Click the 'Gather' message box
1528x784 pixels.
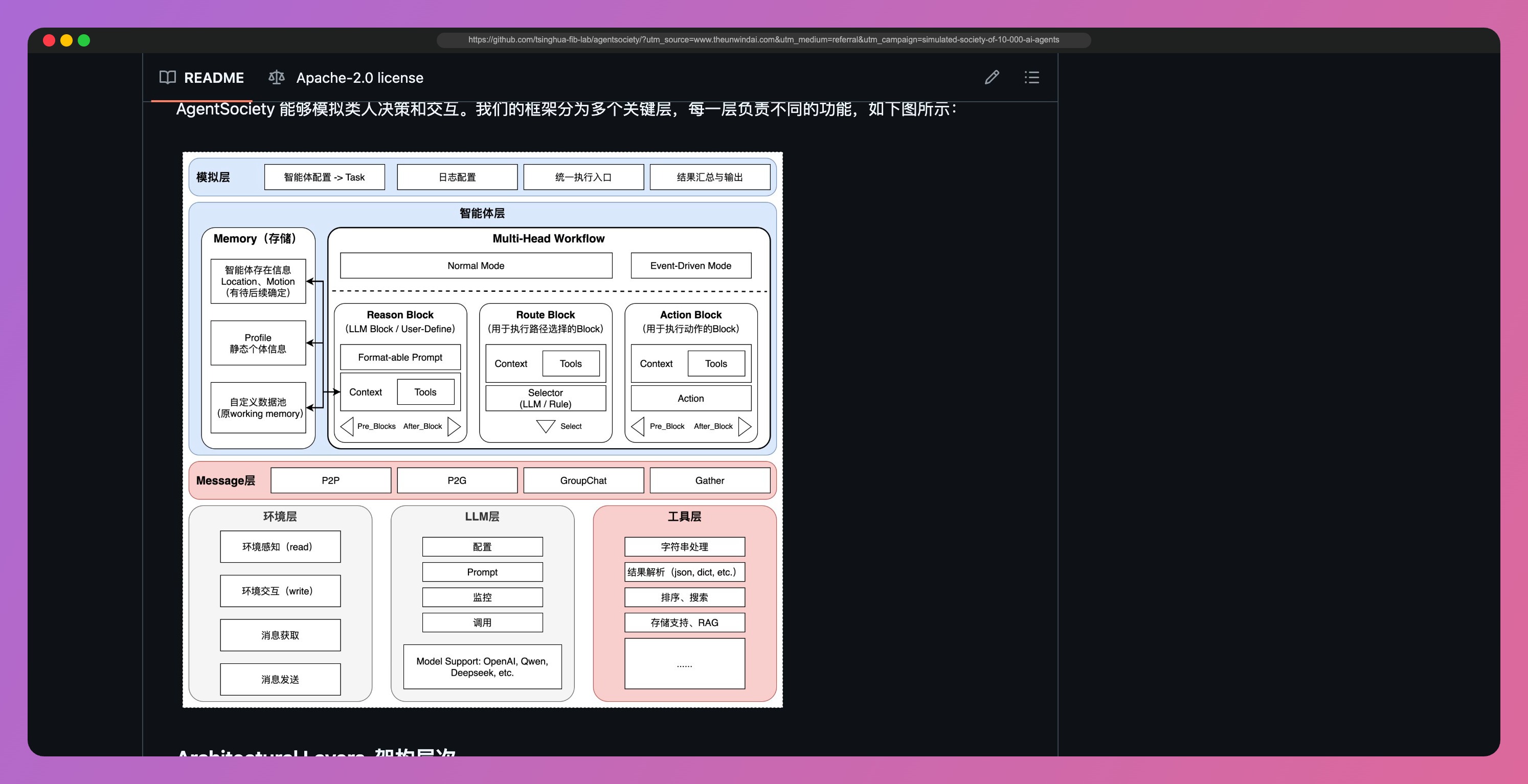[710, 480]
